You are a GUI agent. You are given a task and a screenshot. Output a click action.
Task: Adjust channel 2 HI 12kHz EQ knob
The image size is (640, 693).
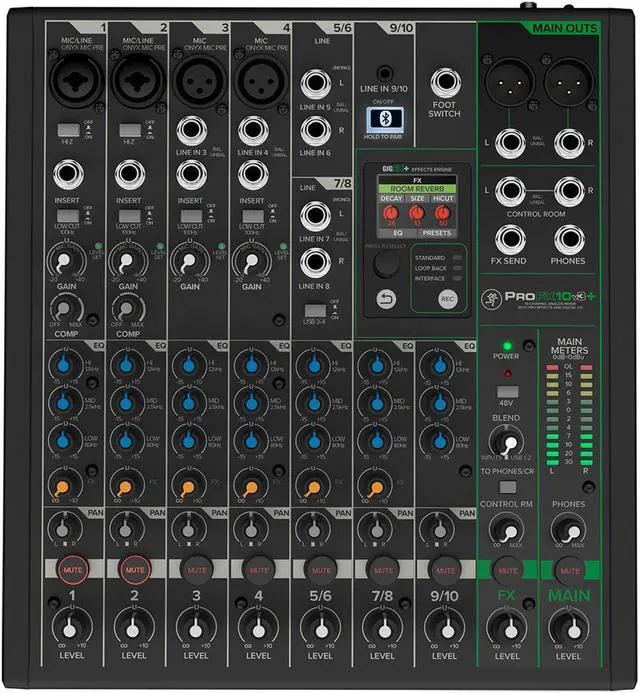(x=127, y=366)
